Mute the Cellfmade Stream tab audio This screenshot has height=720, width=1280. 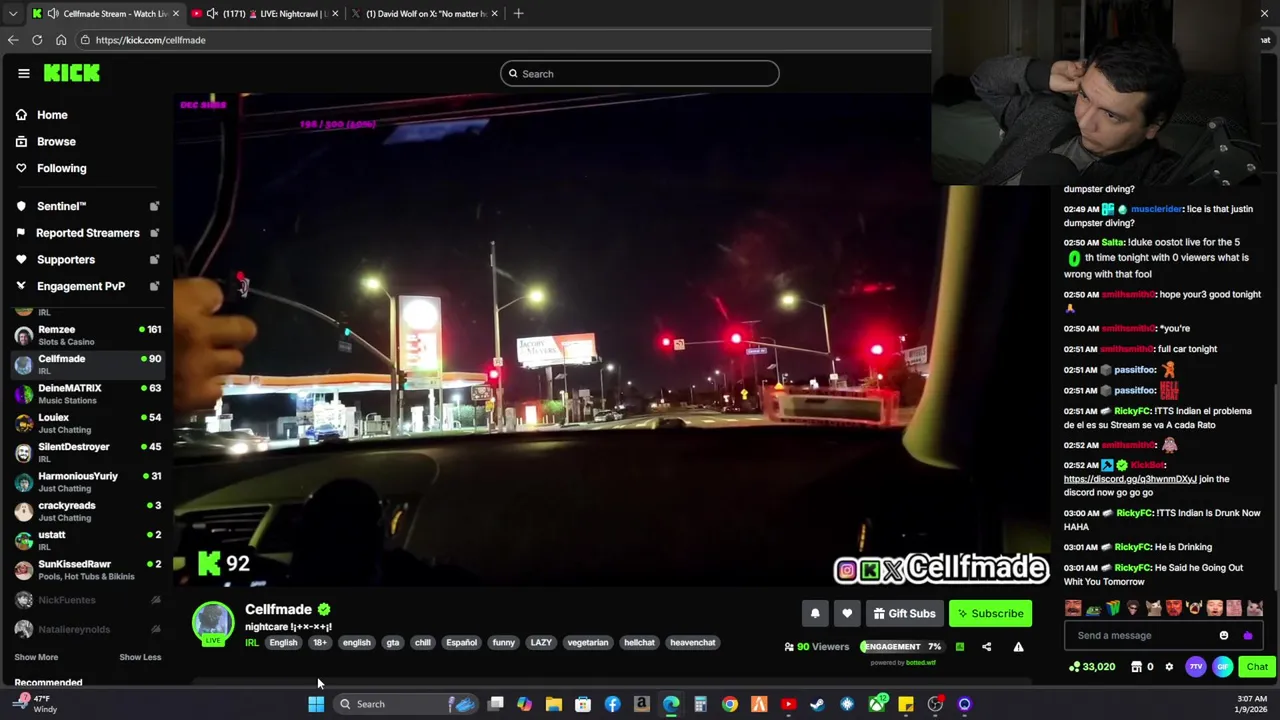53,13
